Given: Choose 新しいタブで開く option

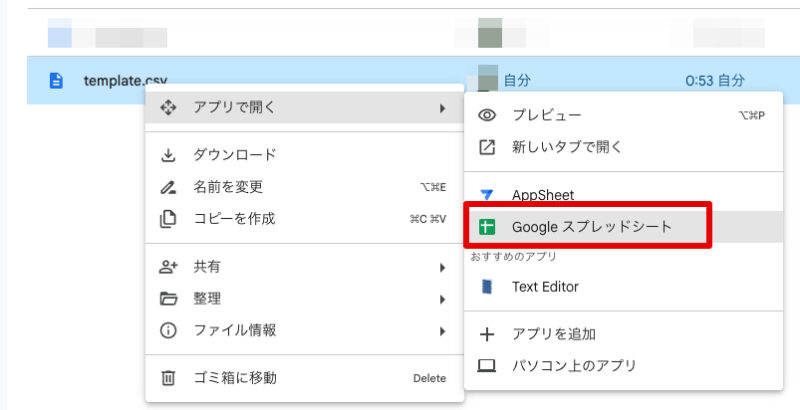Looking at the screenshot, I should [x=623, y=147].
